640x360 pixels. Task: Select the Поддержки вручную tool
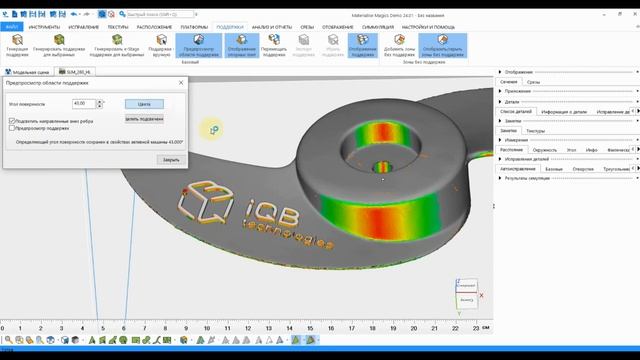pyautogui.click(x=162, y=45)
